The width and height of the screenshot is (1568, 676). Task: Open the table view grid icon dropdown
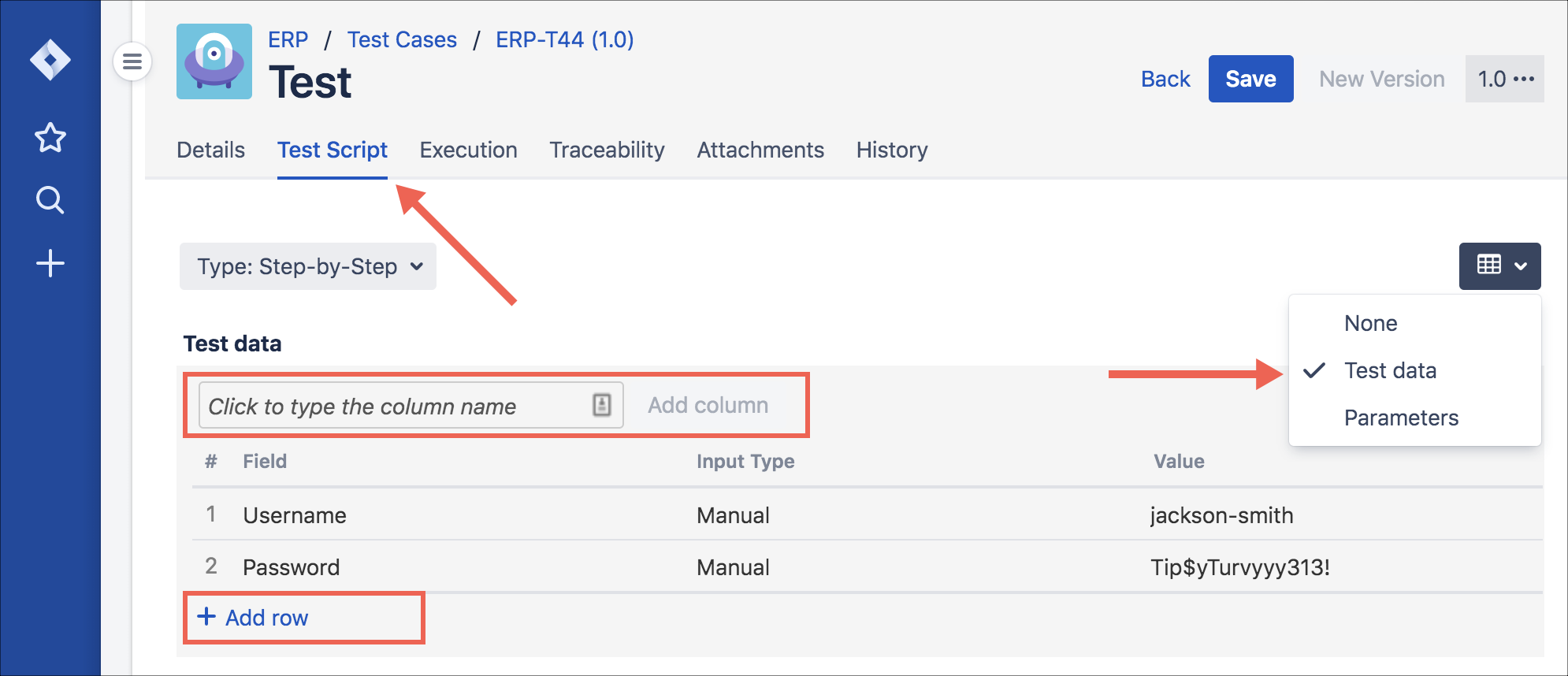pyautogui.click(x=1499, y=266)
